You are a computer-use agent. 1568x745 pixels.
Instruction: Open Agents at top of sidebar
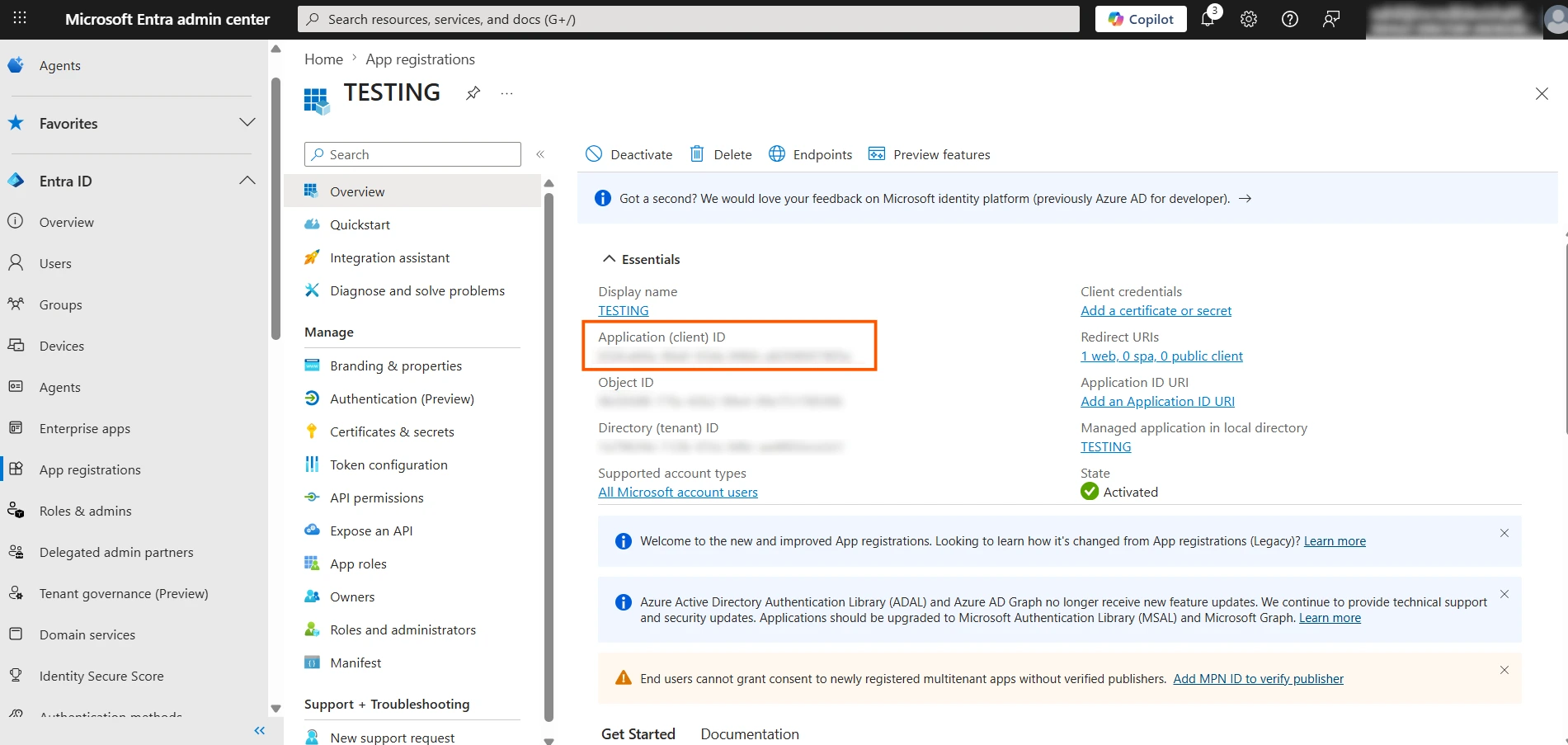[x=59, y=65]
